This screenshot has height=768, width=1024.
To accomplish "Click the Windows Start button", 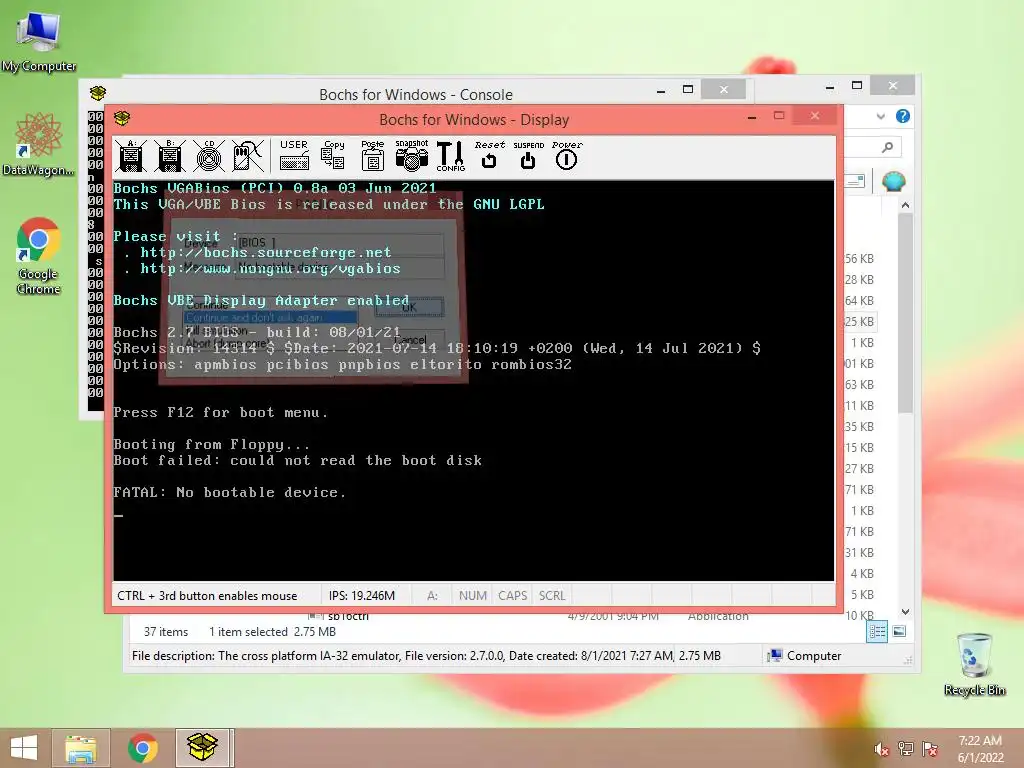I will [x=24, y=748].
